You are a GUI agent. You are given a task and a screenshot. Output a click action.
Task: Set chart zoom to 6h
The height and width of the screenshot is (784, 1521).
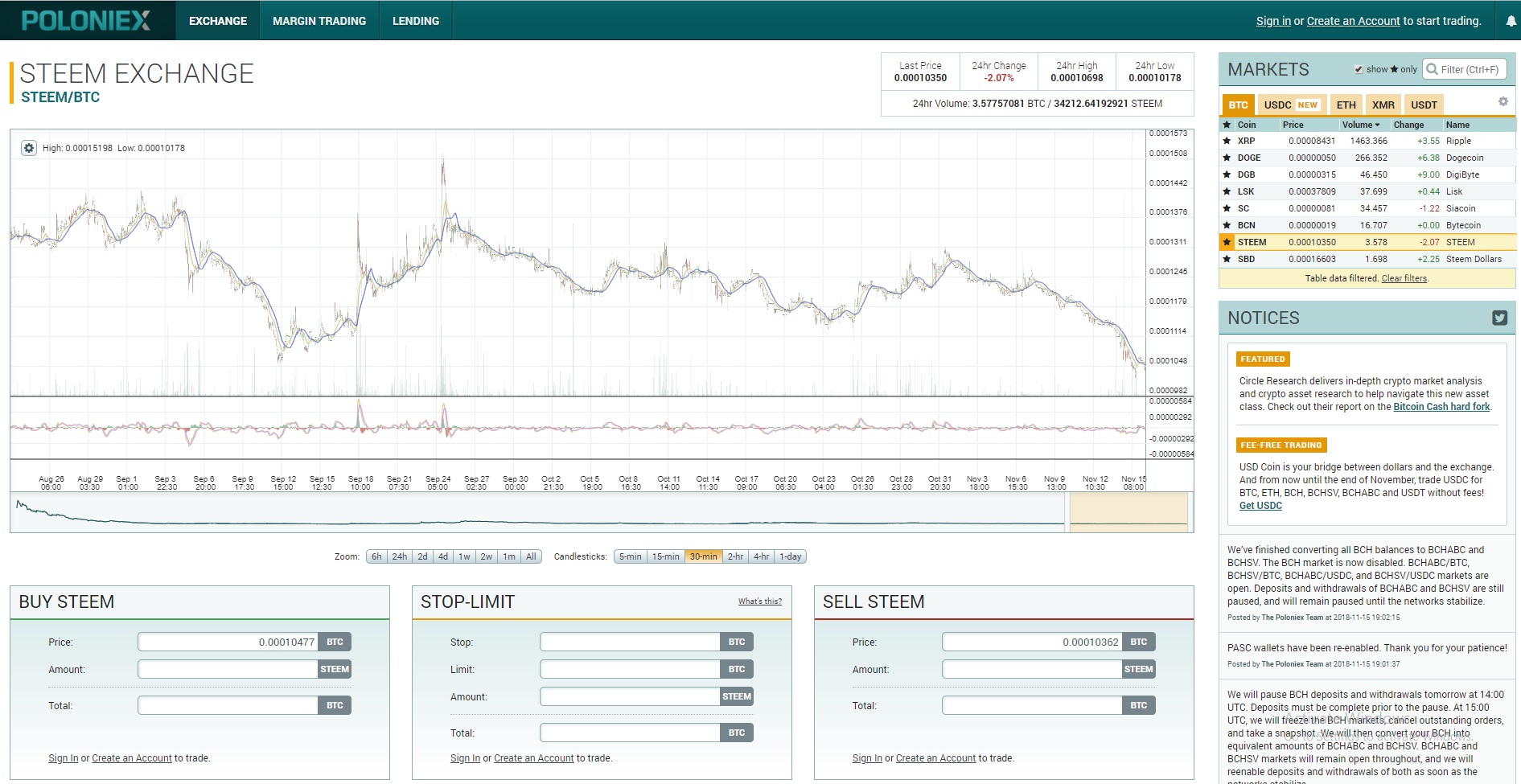[376, 556]
